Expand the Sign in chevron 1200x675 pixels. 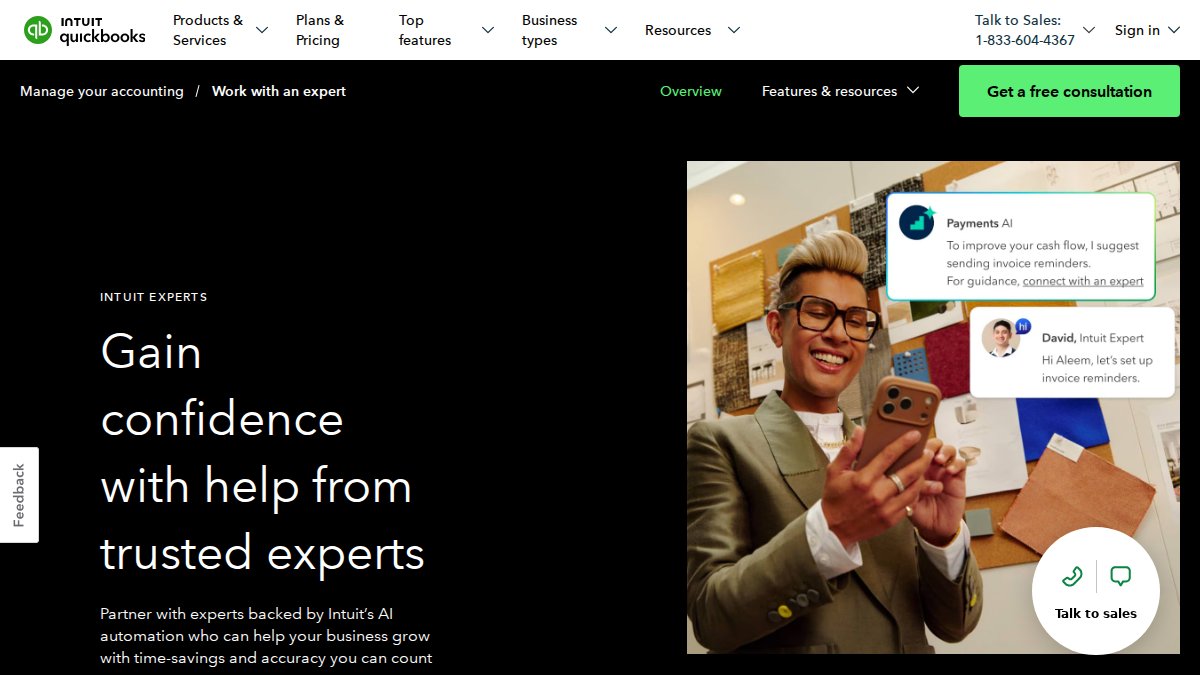pyautogui.click(x=1174, y=30)
